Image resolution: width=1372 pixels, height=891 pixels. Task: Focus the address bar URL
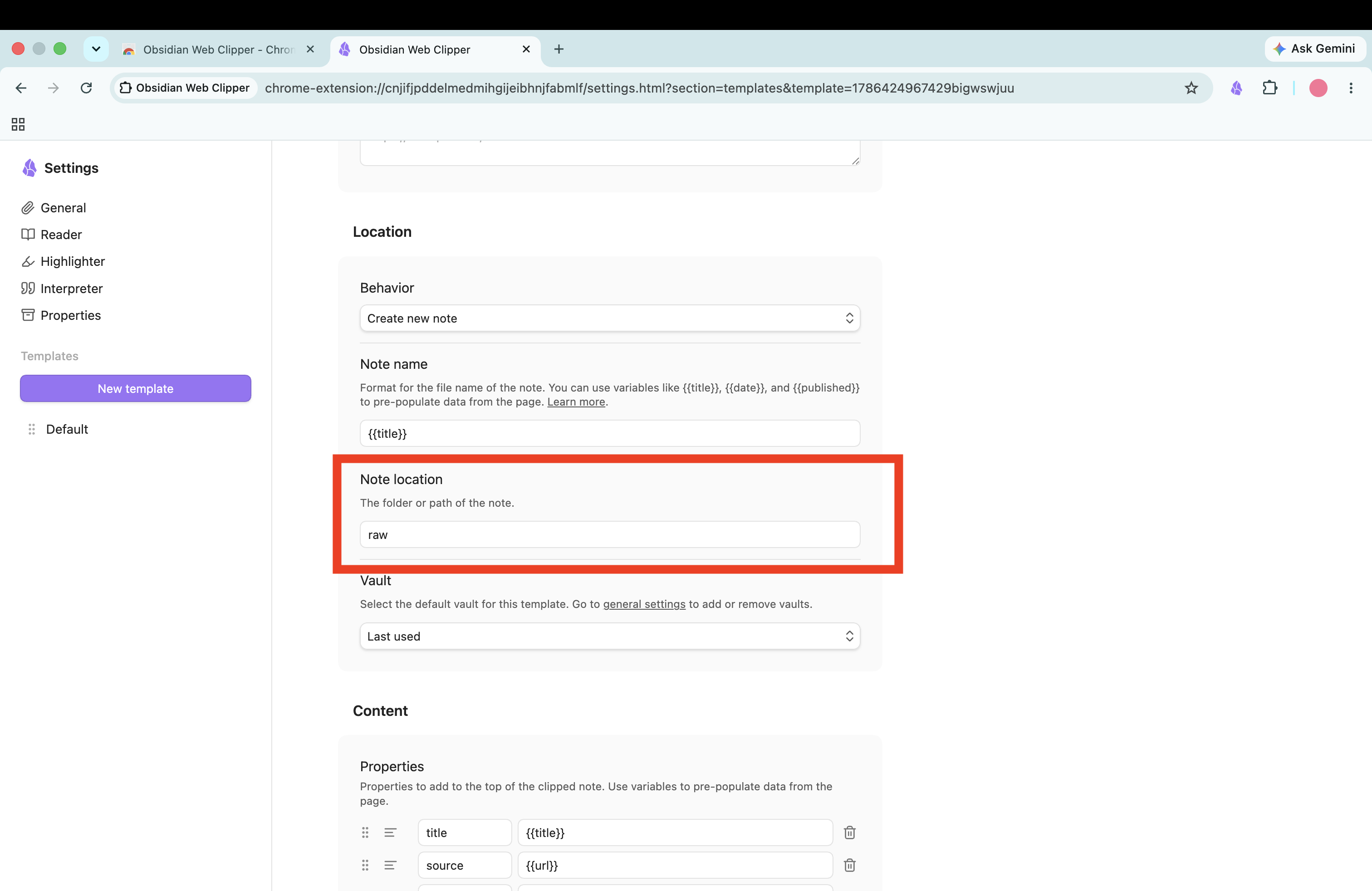[x=639, y=88]
